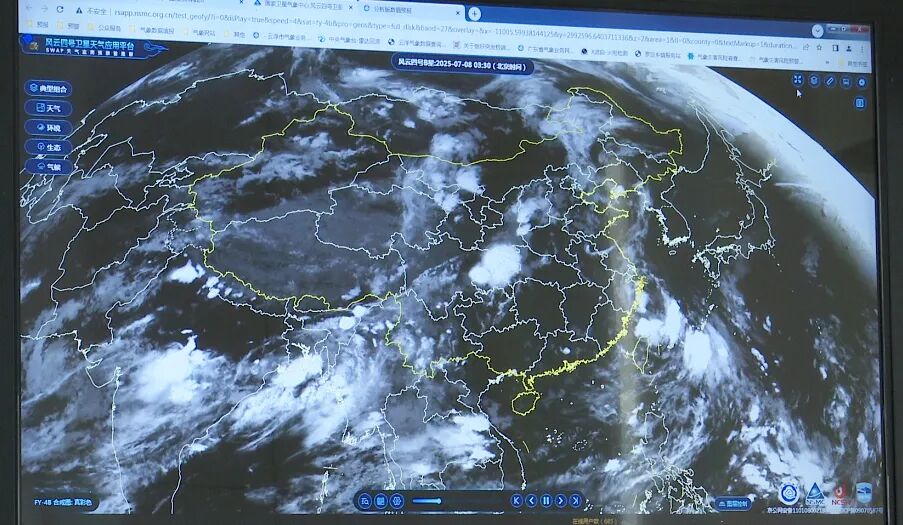This screenshot has height=525, width=903.
Task: Open the 气候 products menu
Action: pyautogui.click(x=49, y=167)
